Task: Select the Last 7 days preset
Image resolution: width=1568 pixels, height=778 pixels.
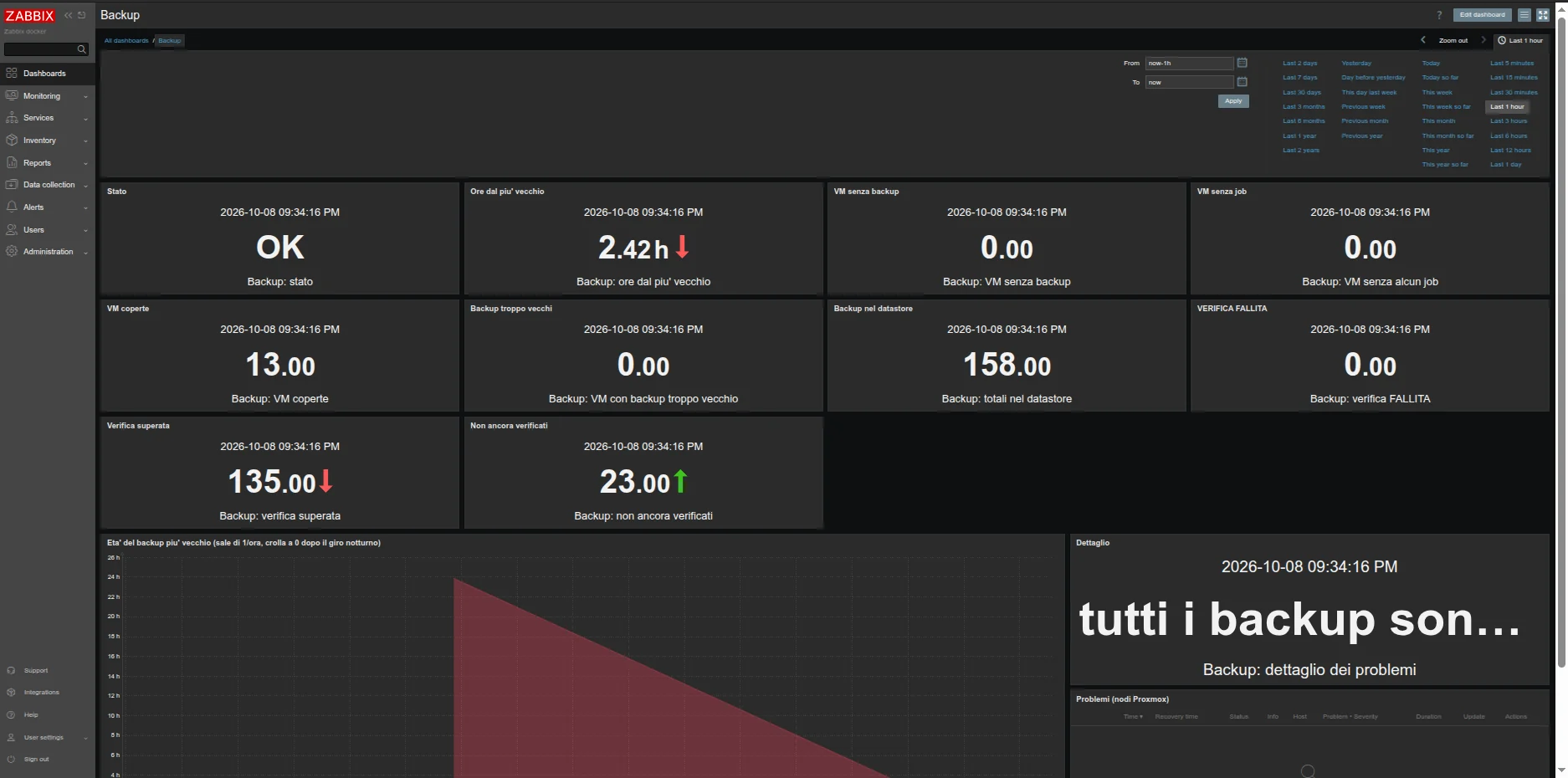Action: pos(1299,78)
